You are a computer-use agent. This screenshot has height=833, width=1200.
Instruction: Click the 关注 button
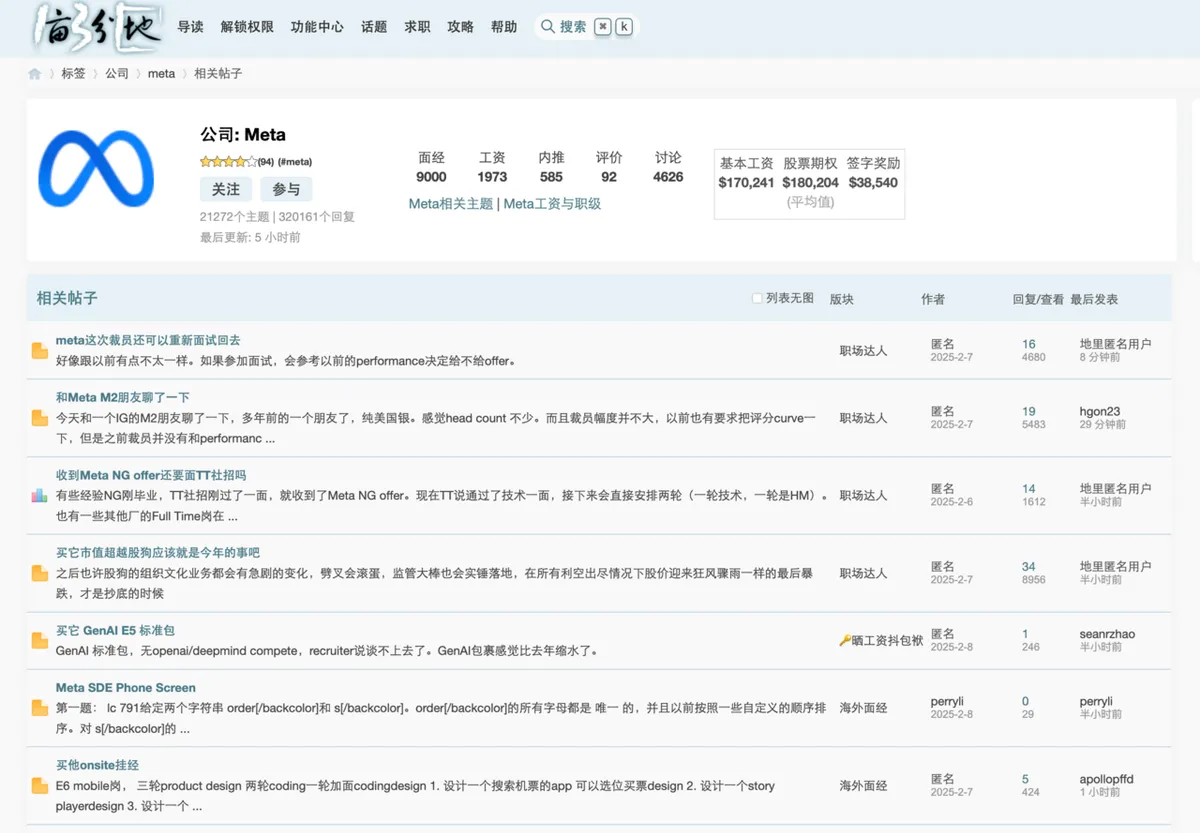click(226, 189)
